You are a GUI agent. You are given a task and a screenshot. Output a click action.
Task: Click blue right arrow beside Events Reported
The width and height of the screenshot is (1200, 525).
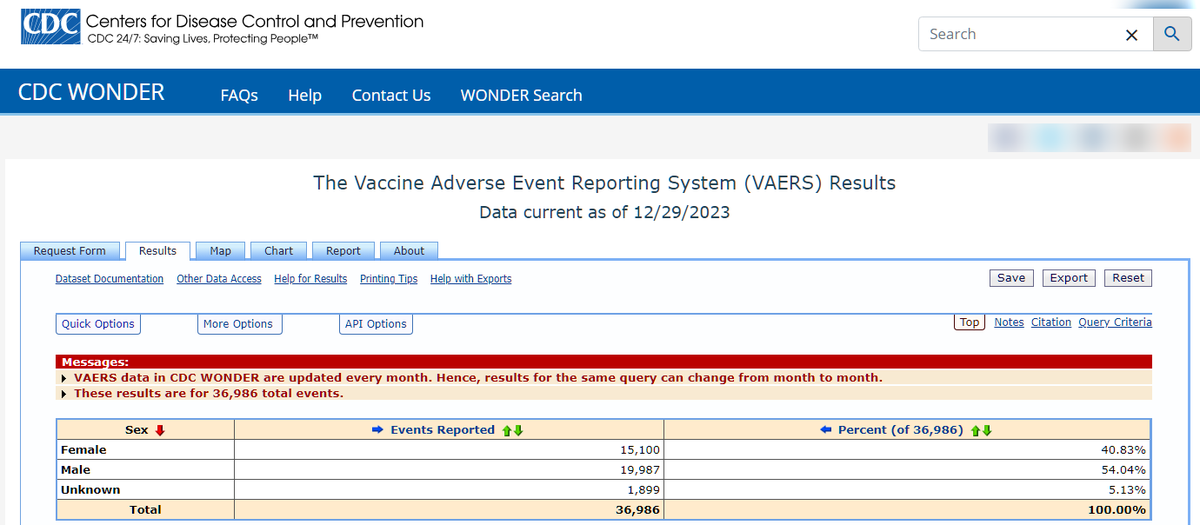tap(377, 430)
